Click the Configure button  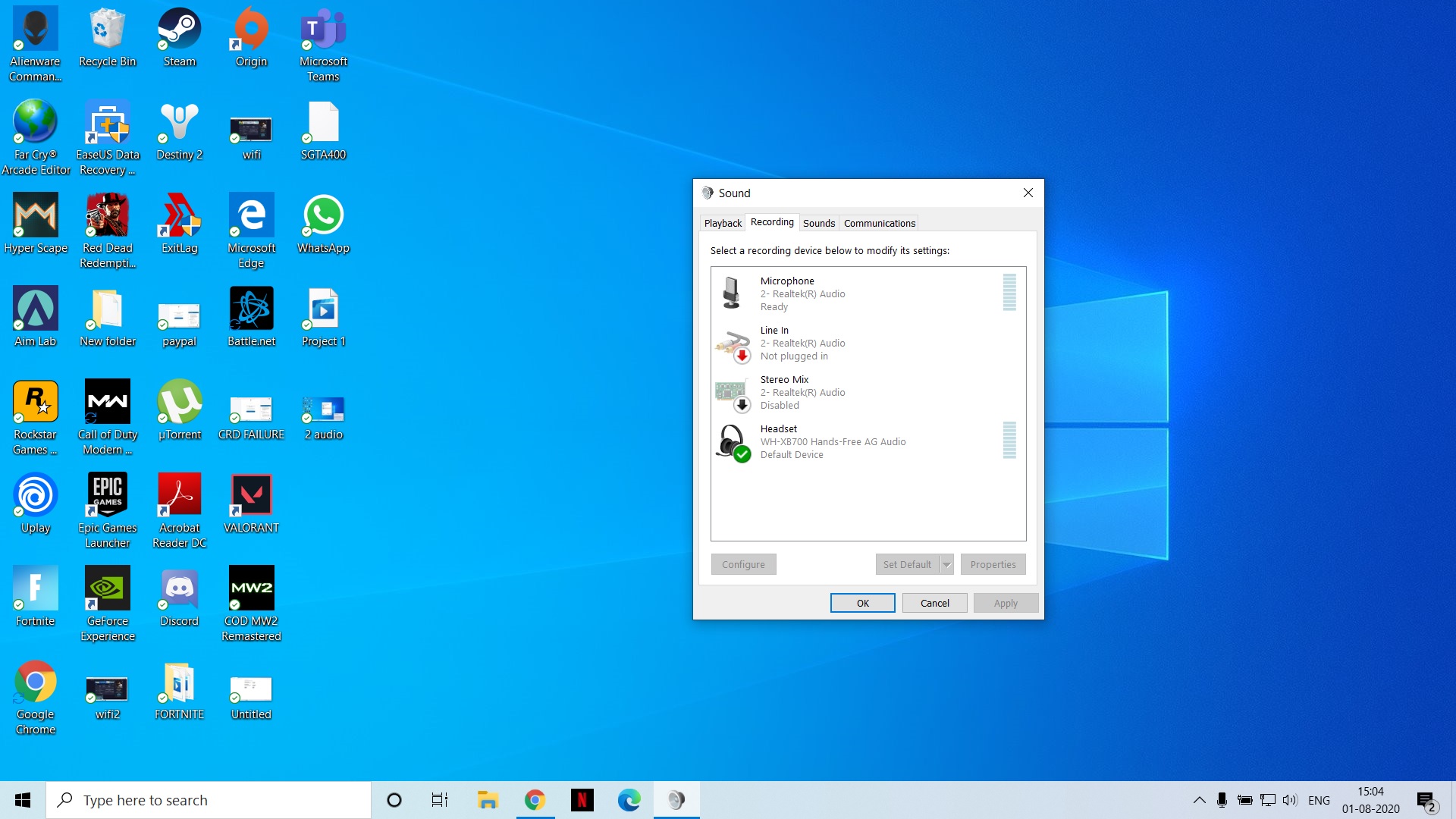point(743,564)
